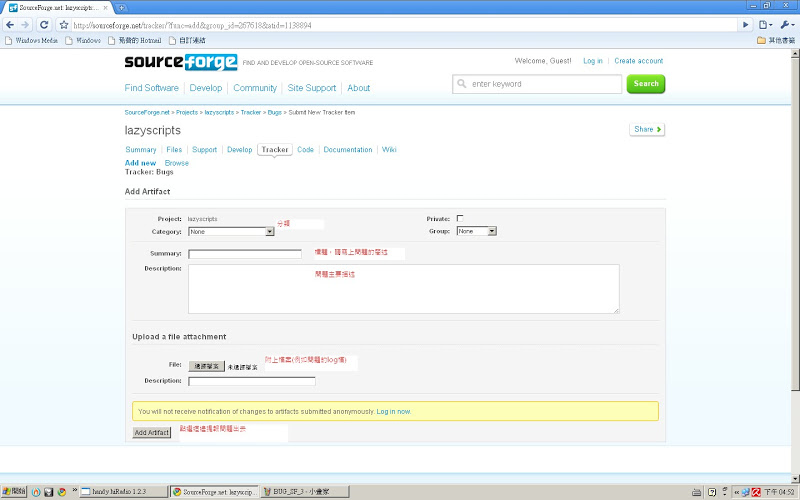
Task: Switch to the Files tab
Action: (174, 149)
